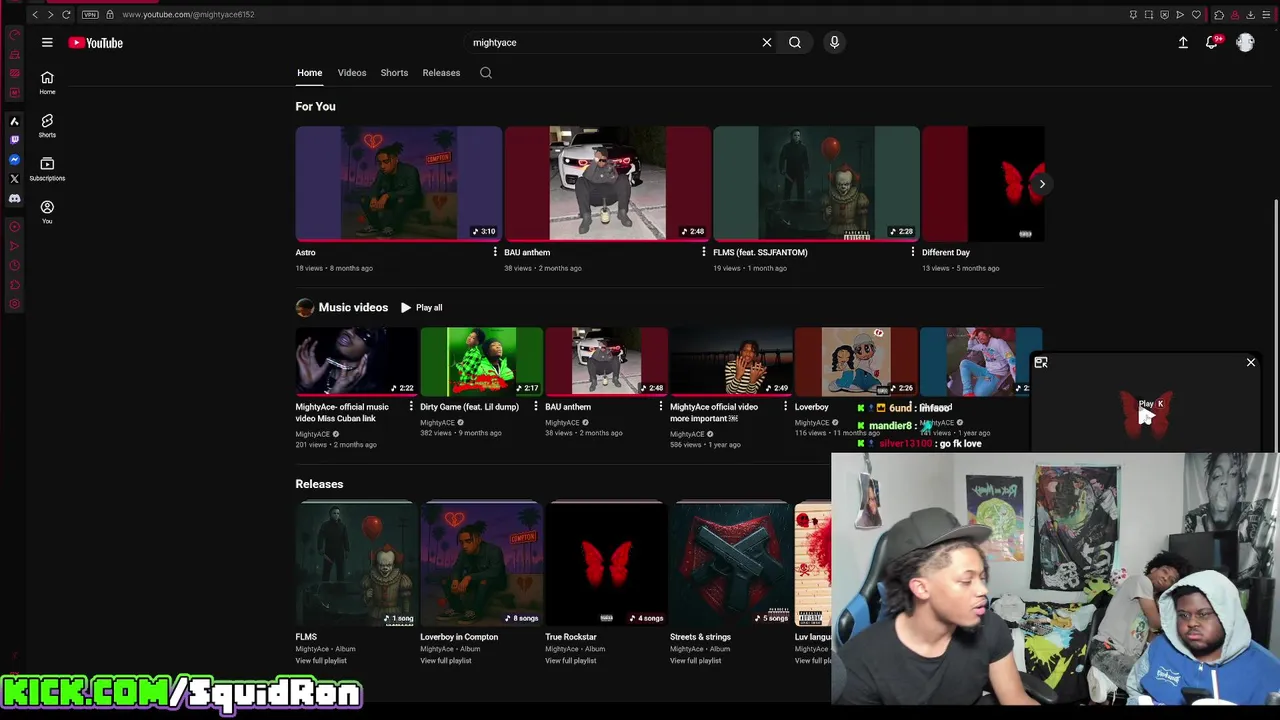The image size is (1280, 720).
Task: Open Streets & strings album cover
Action: coord(731,563)
